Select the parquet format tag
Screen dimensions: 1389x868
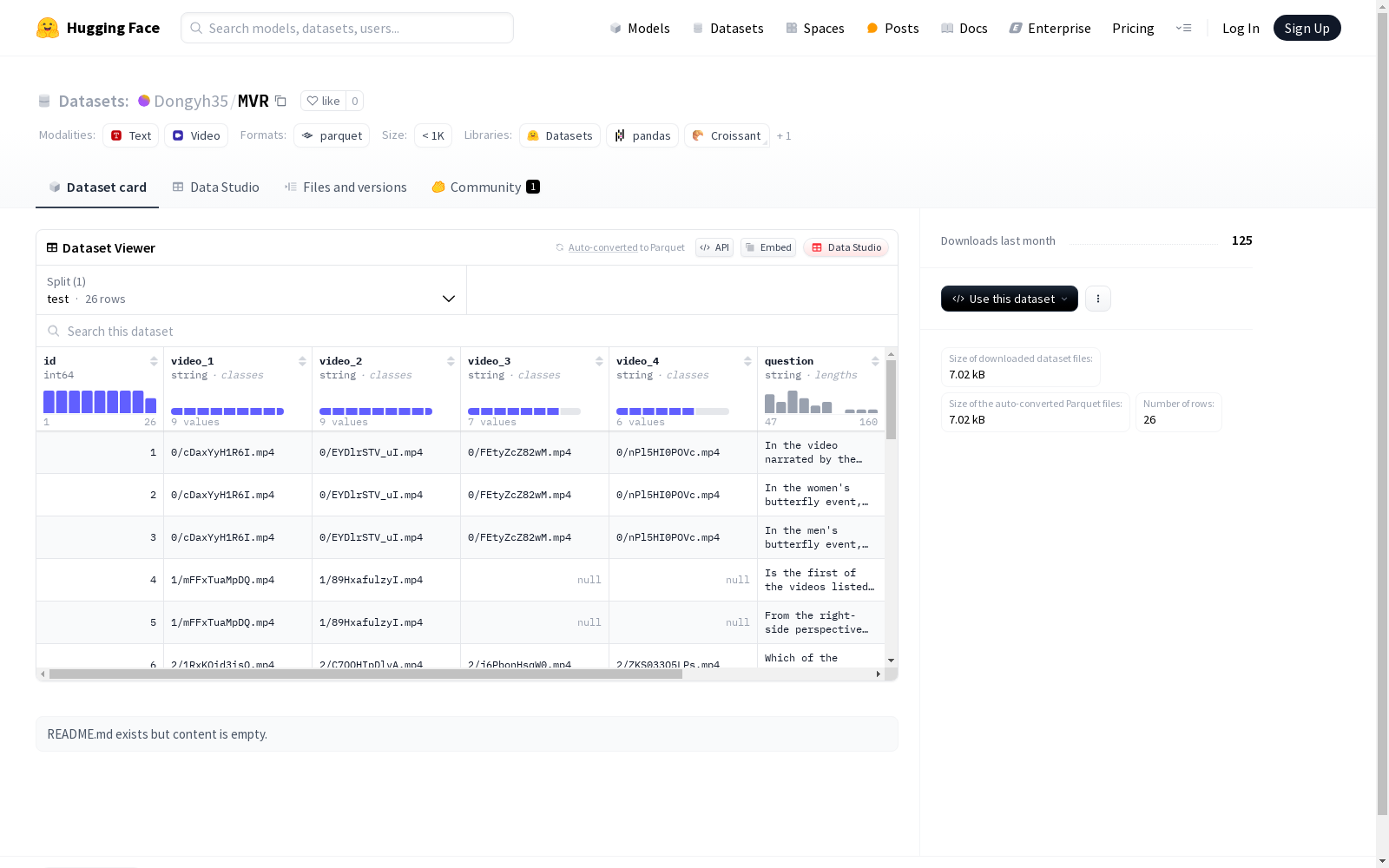click(332, 135)
